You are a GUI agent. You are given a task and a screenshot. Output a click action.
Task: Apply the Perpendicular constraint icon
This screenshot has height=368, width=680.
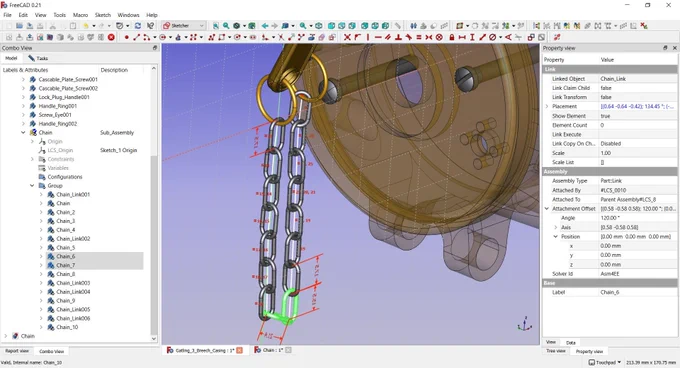tap(398, 37)
